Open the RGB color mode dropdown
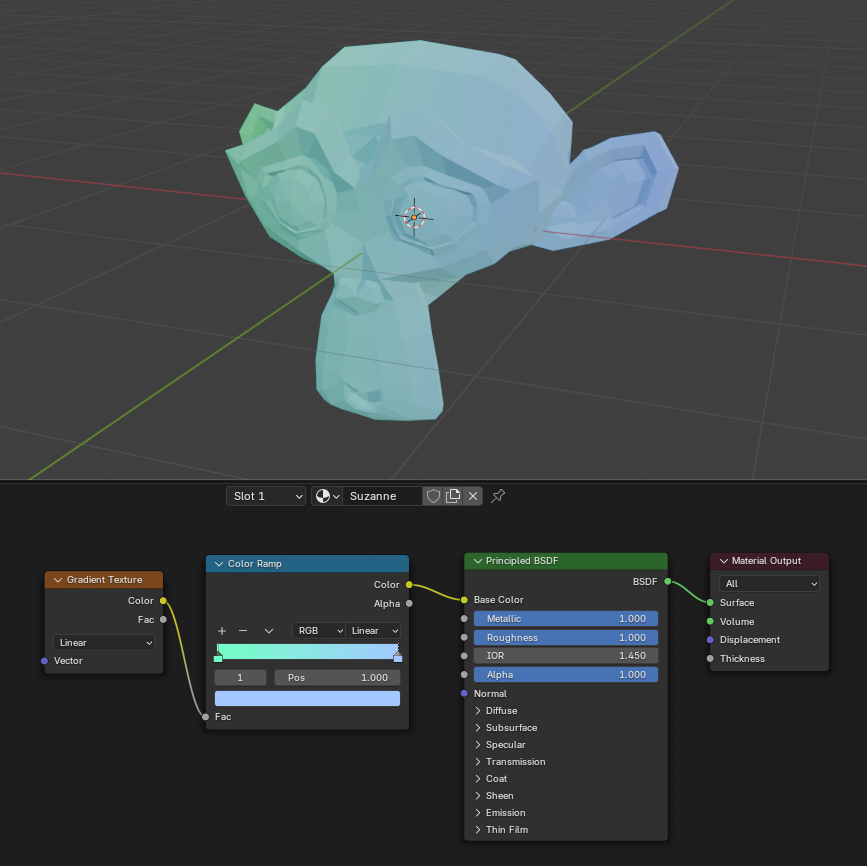867x866 pixels. [x=318, y=631]
